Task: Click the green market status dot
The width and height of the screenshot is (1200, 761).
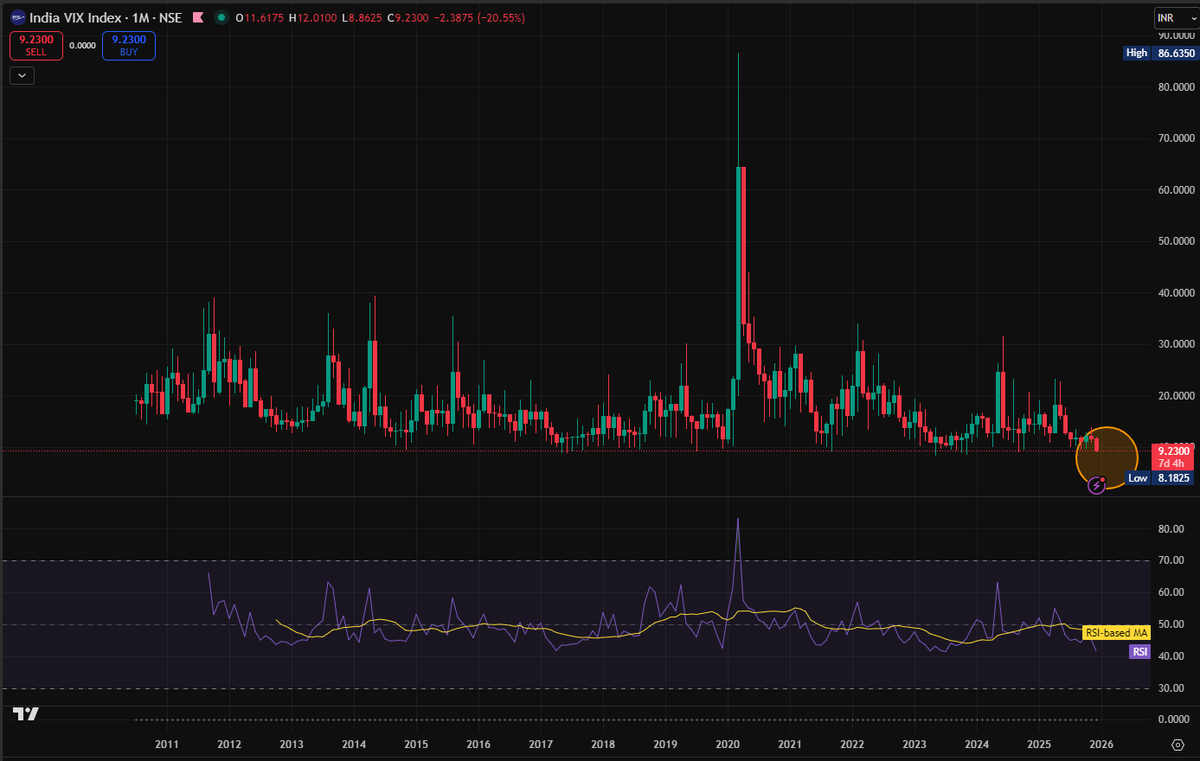Action: tap(221, 18)
